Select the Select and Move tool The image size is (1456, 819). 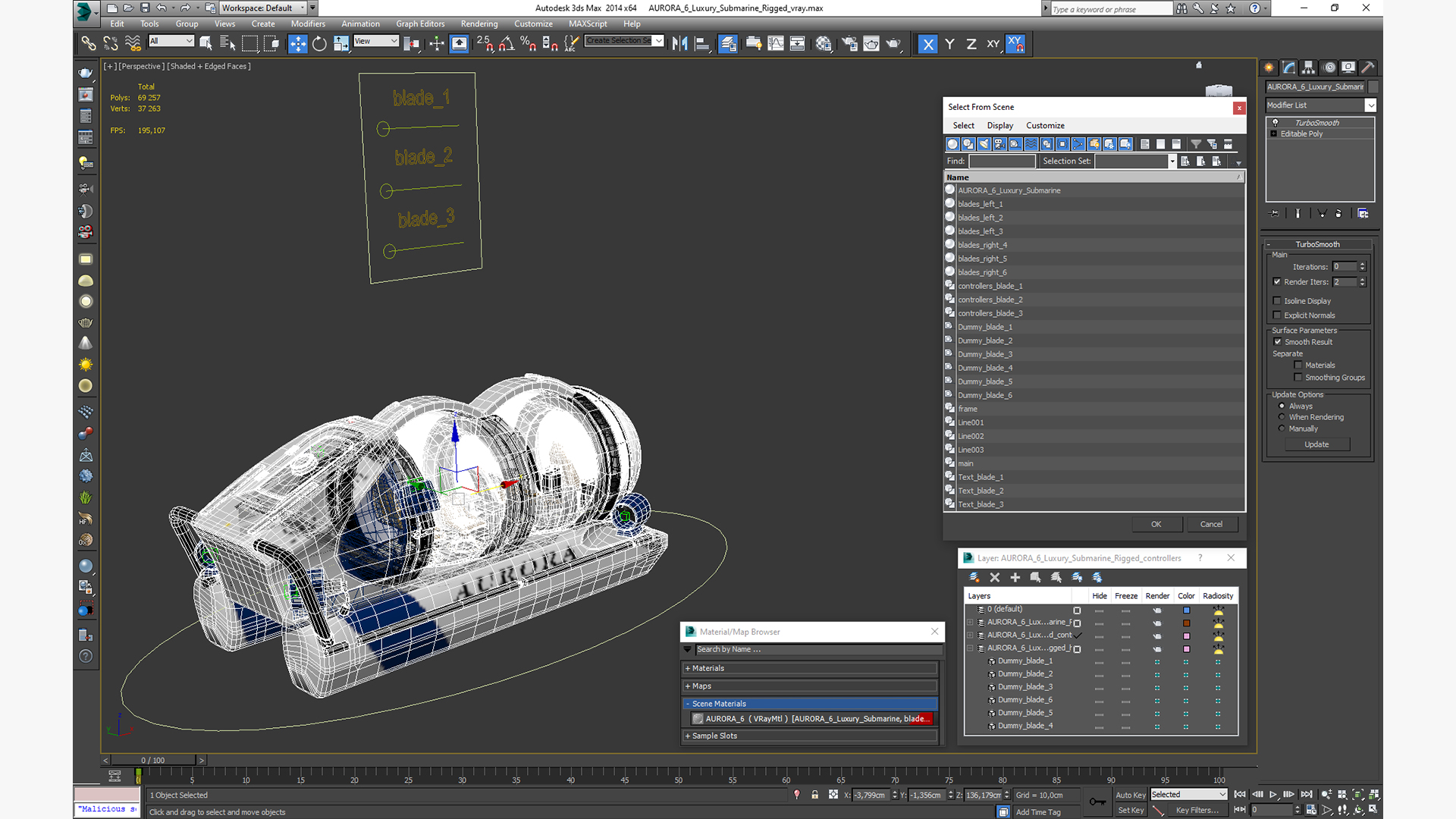(x=297, y=44)
